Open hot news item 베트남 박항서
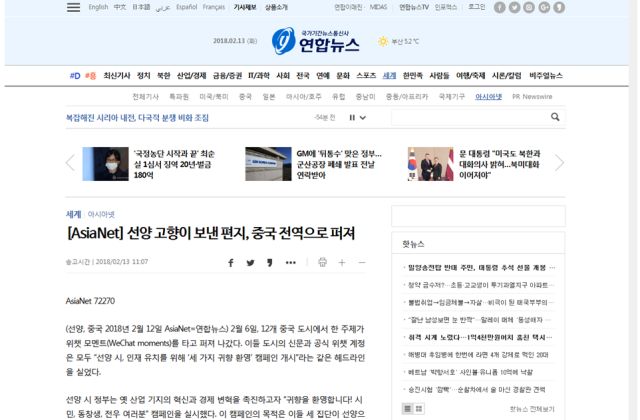This screenshot has height=420, width=640. pos(470,372)
